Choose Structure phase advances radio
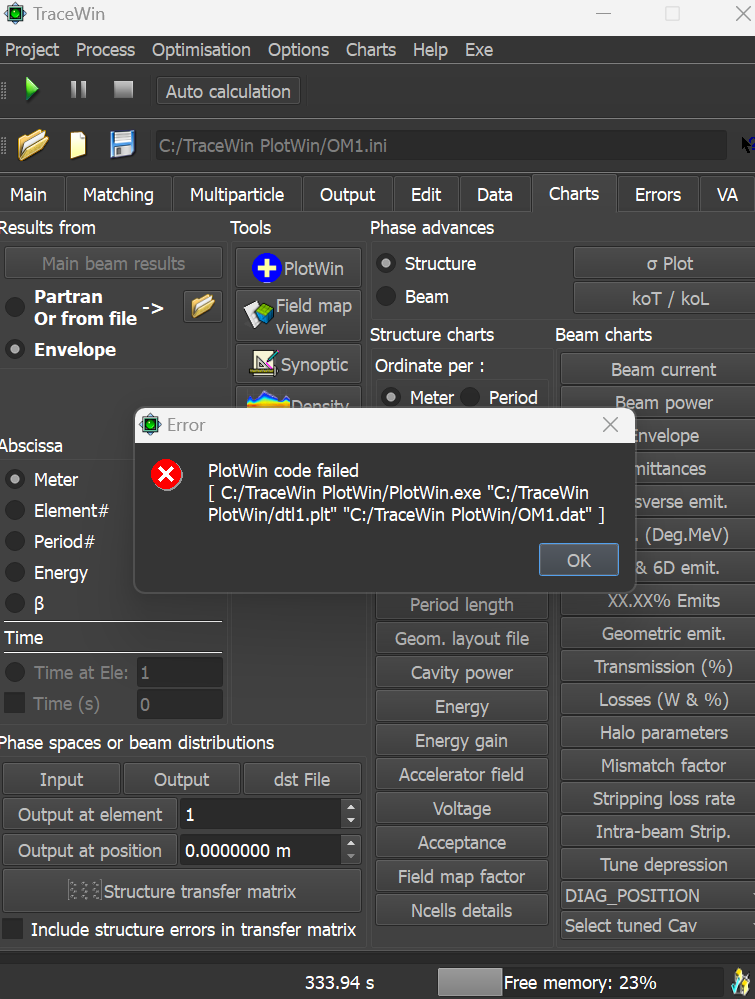This screenshot has height=999, width=755. point(385,263)
